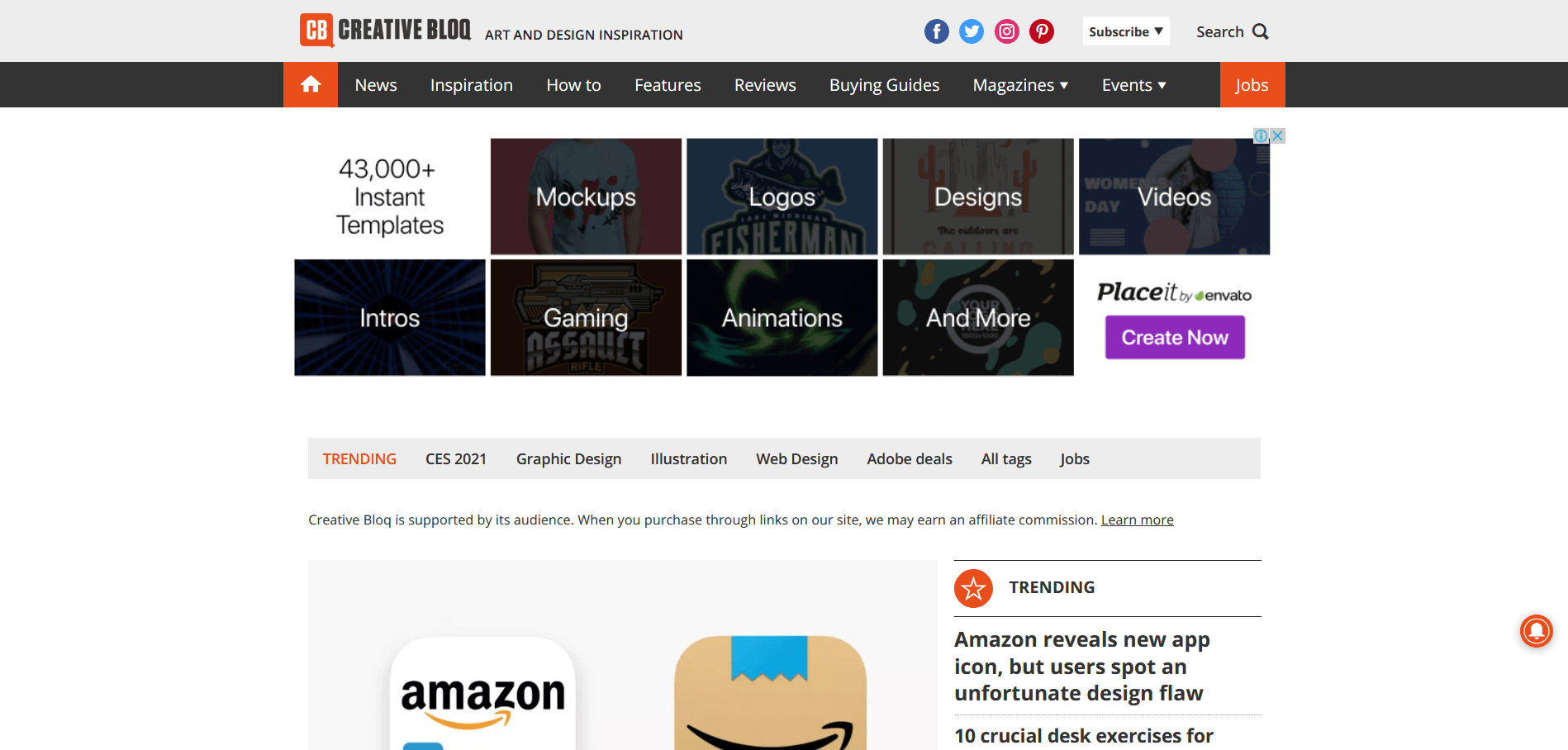
Task: Open the News section
Action: click(x=376, y=85)
